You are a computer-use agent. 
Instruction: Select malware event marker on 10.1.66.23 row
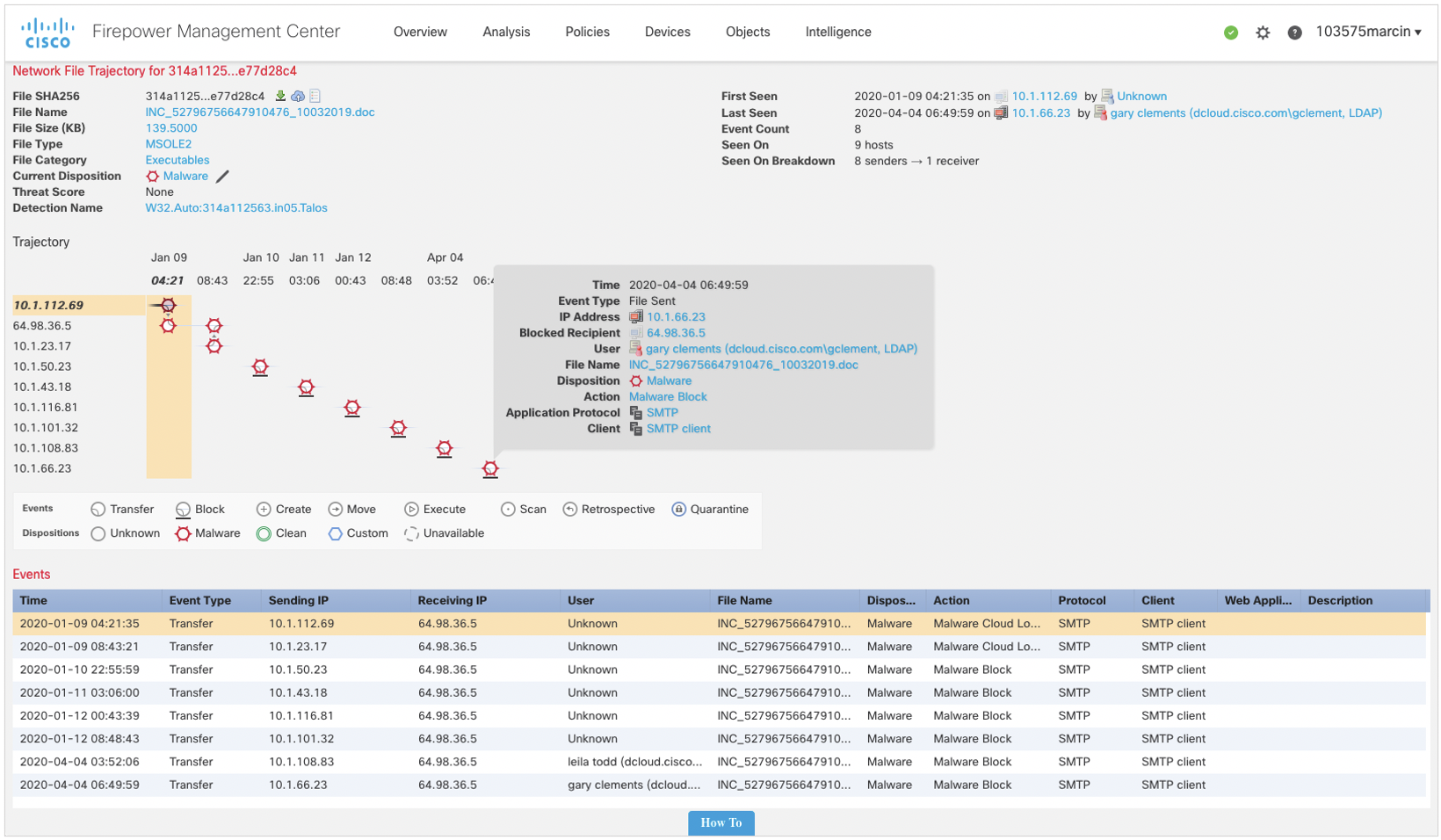pyautogui.click(x=490, y=468)
